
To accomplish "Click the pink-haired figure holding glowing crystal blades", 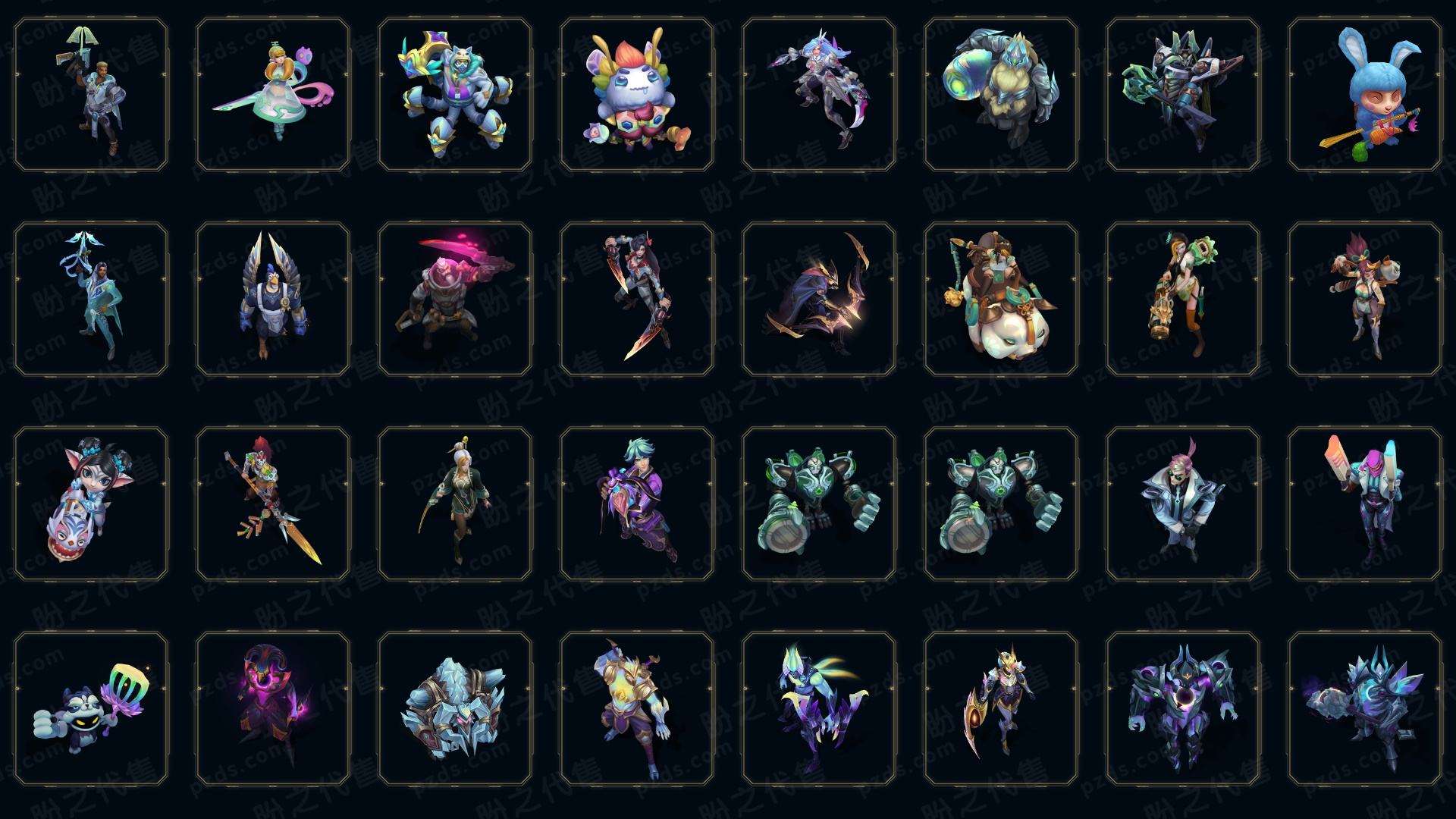I will [1364, 504].
